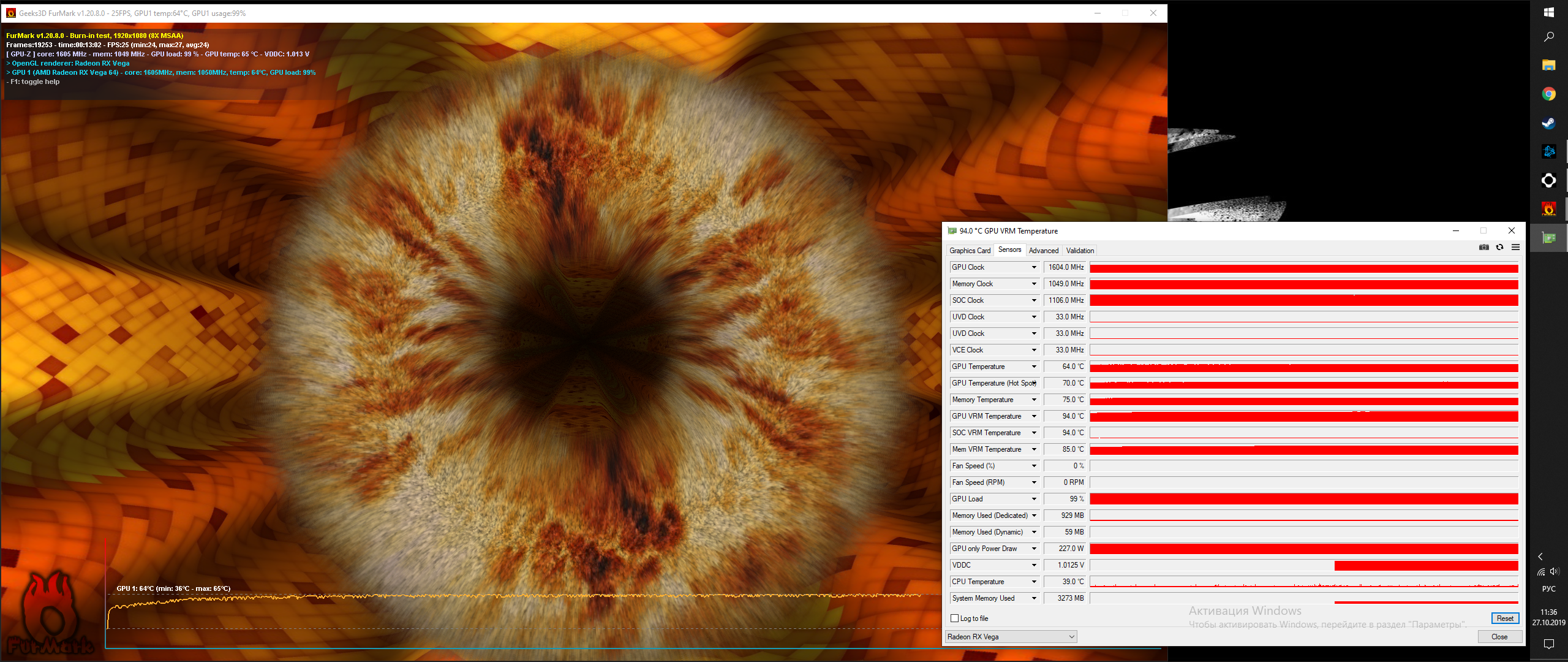The width and height of the screenshot is (1568, 662).
Task: Click the GPU-Z graphics card taskbar icon
Action: (1548, 238)
